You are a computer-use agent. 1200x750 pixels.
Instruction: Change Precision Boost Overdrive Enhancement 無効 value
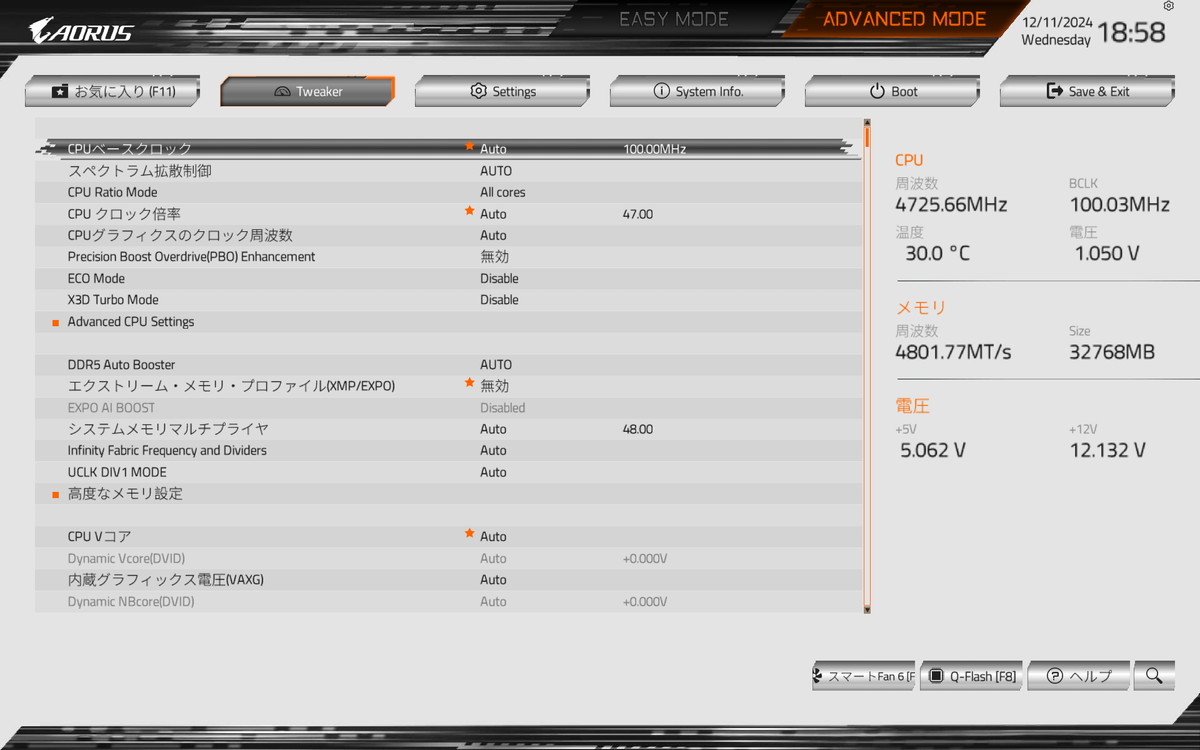(494, 257)
